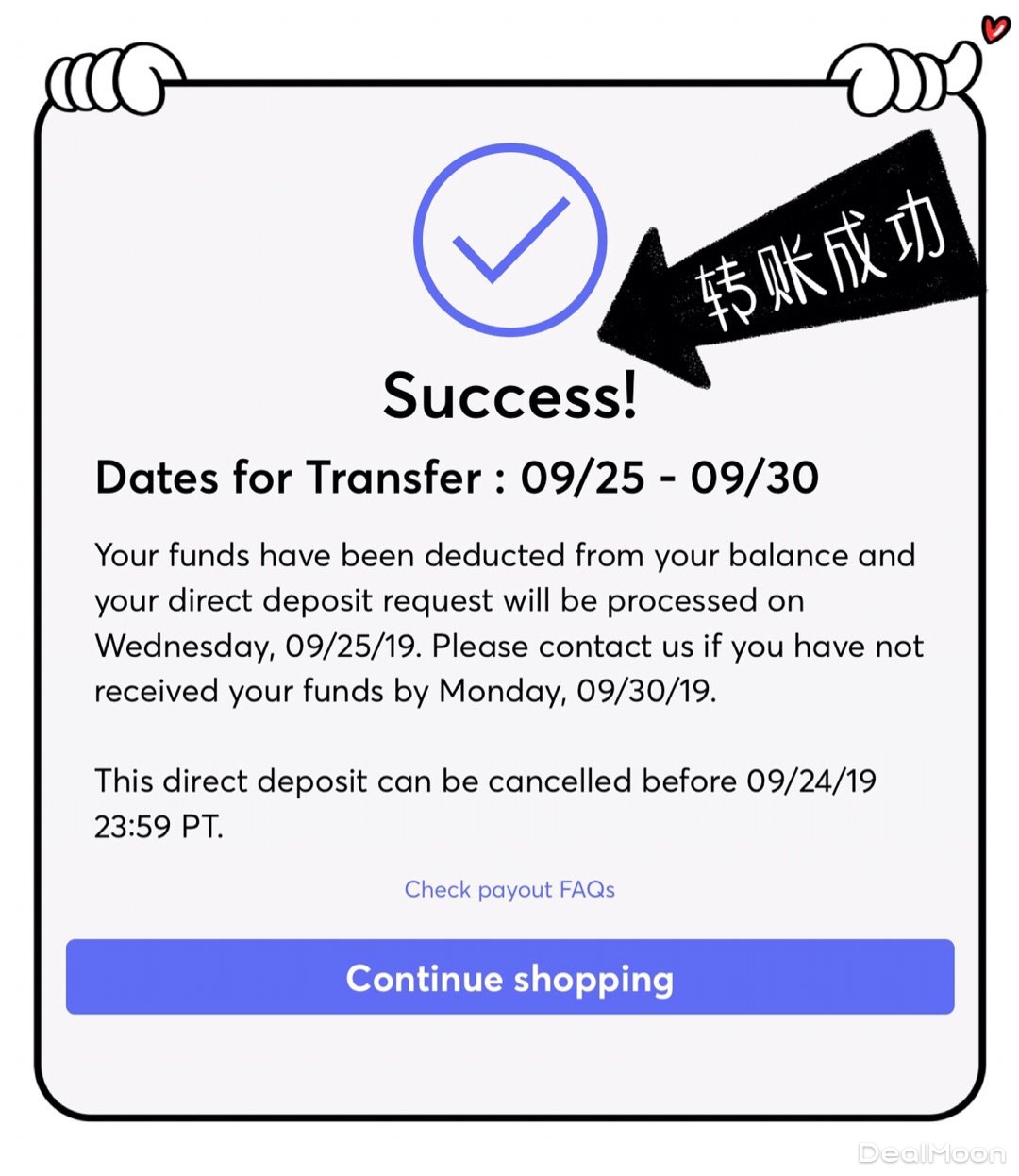Click the 09/24/19 cancellation date
This screenshot has height=1176, width=1019.
(811, 781)
